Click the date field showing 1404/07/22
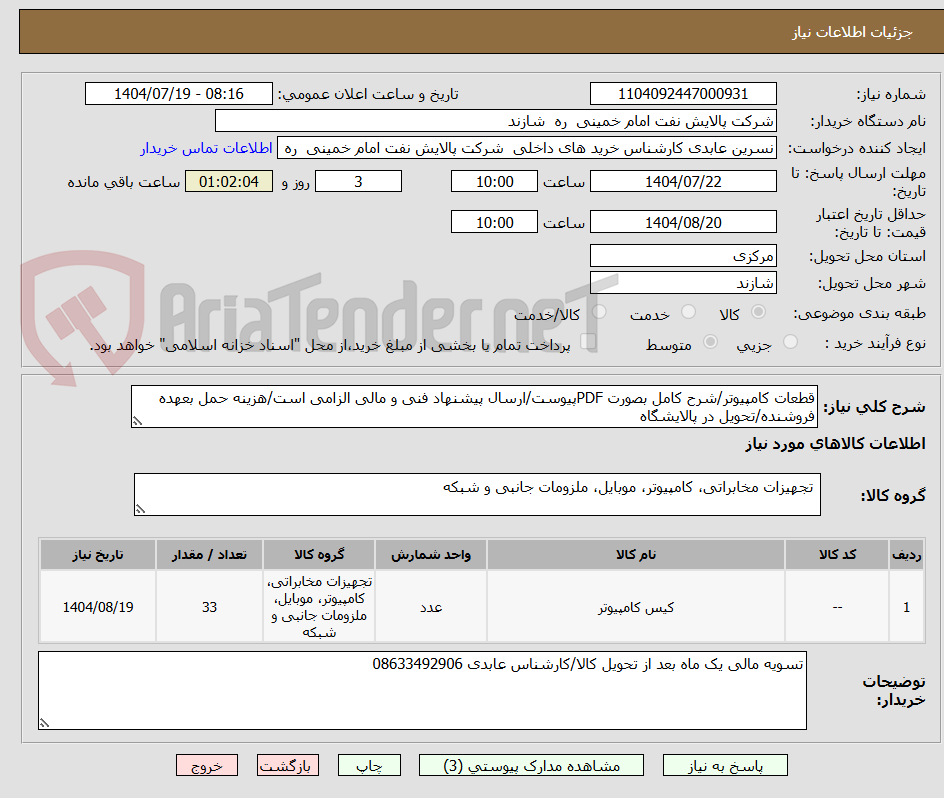The height and width of the screenshot is (798, 944). point(684,181)
